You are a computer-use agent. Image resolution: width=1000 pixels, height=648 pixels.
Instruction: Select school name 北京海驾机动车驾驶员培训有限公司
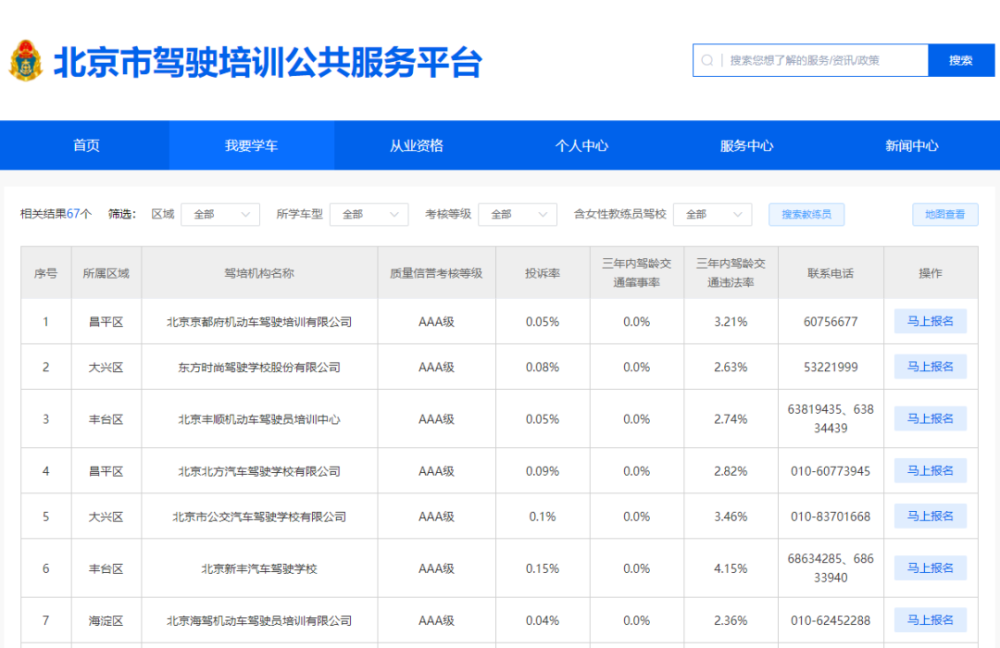point(259,621)
